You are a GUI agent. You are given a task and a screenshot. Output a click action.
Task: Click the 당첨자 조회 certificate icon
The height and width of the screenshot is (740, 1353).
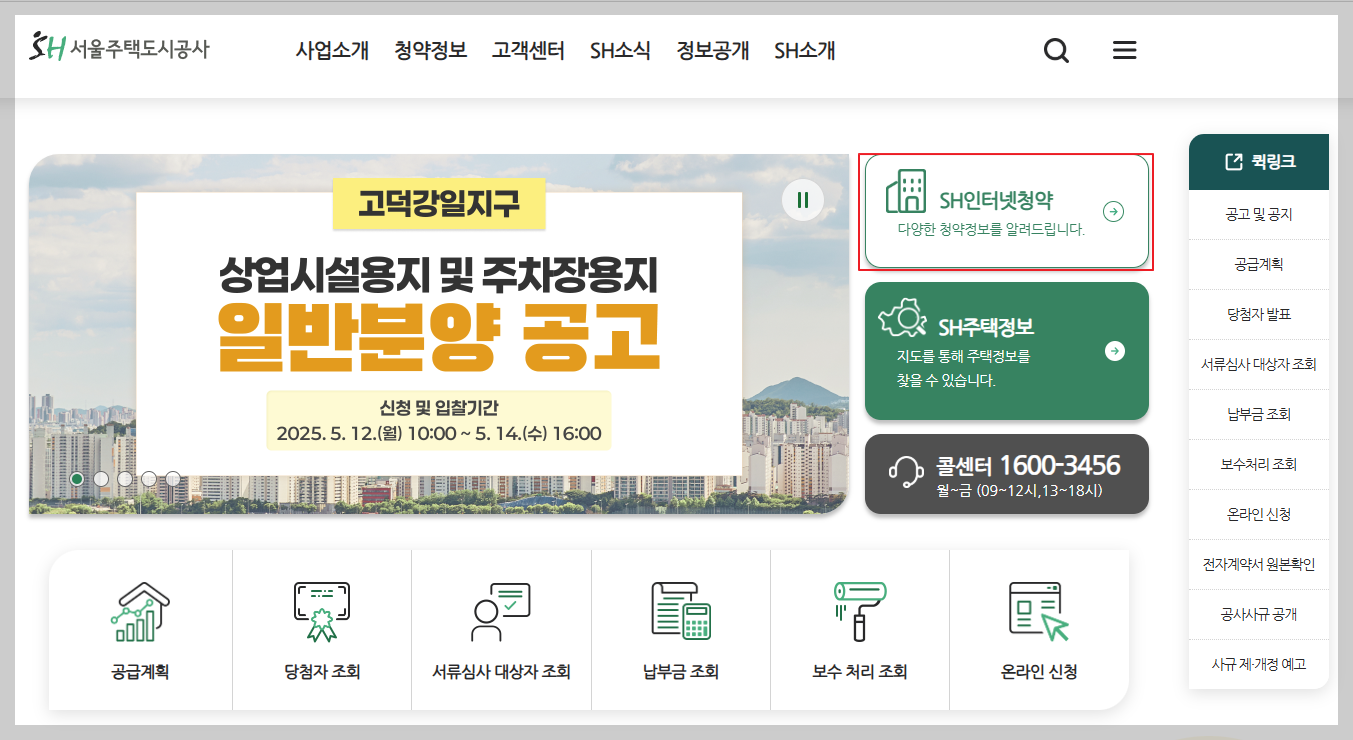click(x=321, y=612)
